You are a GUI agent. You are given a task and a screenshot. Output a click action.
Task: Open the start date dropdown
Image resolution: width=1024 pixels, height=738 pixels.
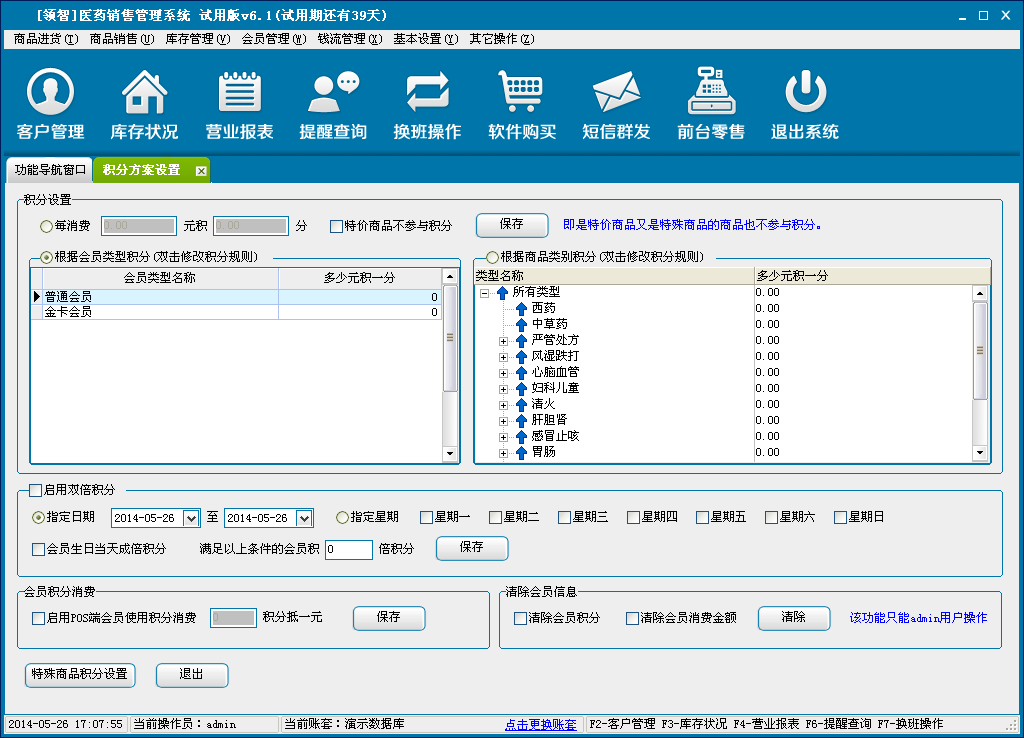coord(192,518)
